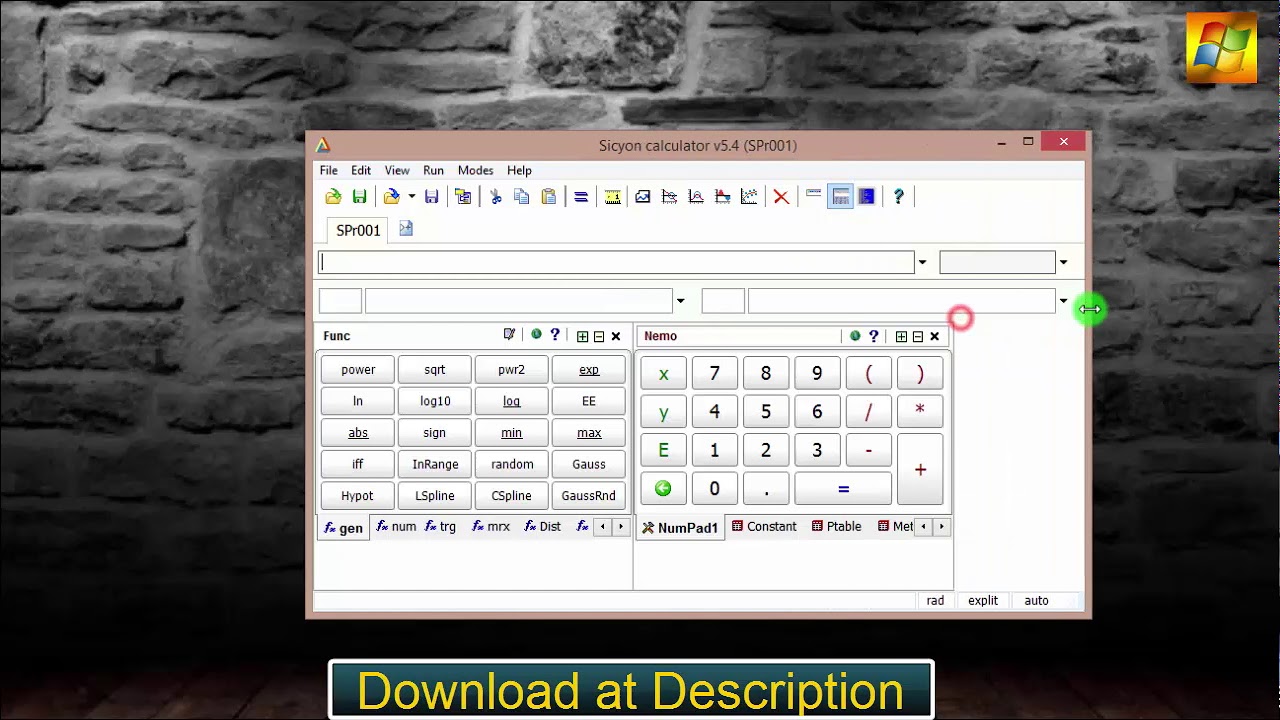This screenshot has height=720, width=1280.
Task: Click the blue folder open icon
Action: pos(391,197)
